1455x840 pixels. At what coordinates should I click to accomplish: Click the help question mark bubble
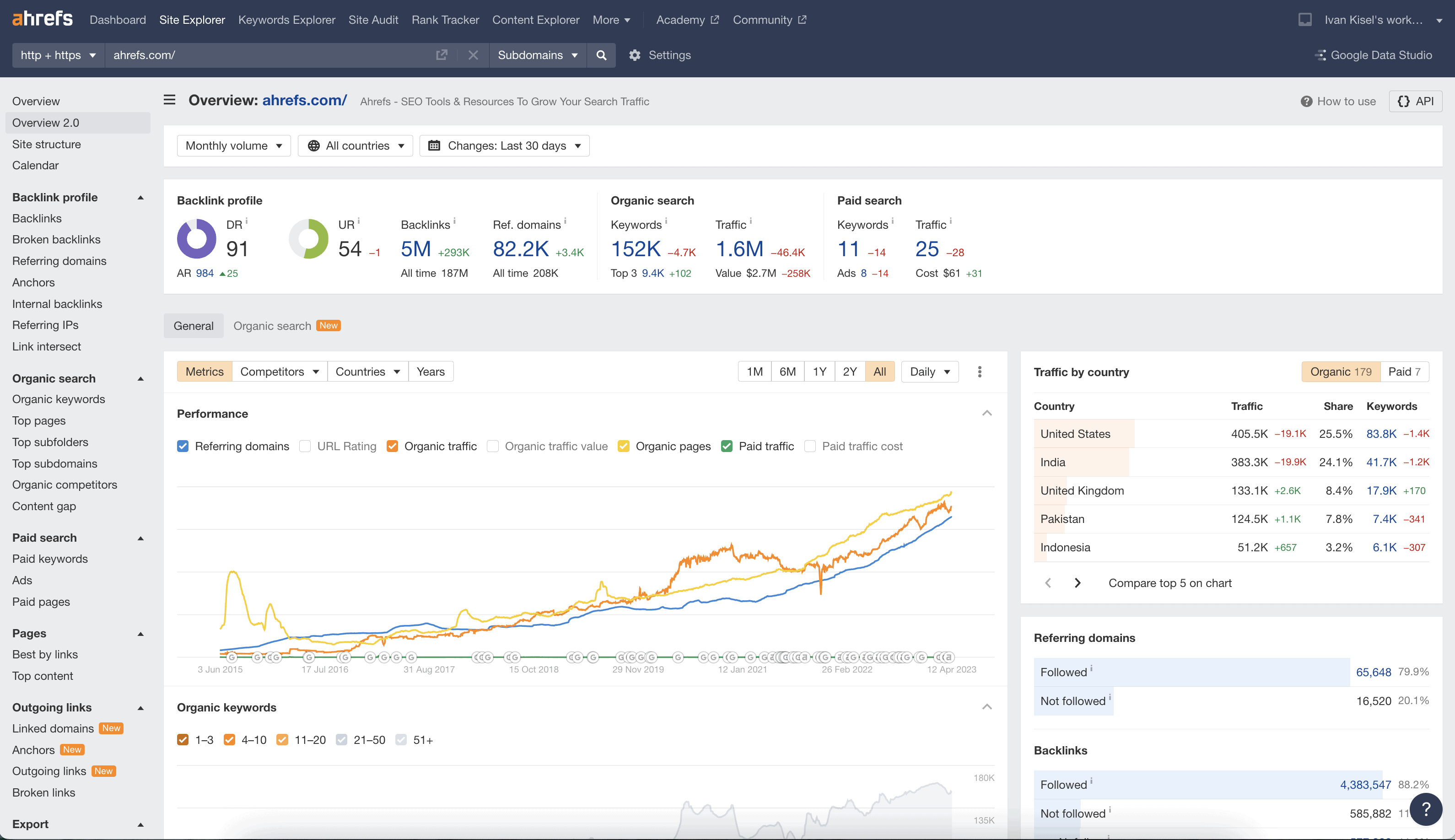point(1426,809)
